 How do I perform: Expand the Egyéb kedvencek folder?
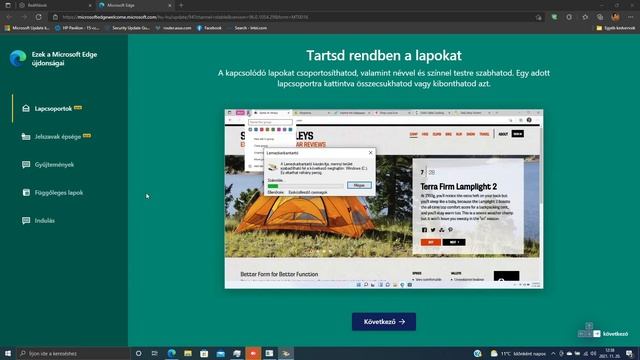616,28
